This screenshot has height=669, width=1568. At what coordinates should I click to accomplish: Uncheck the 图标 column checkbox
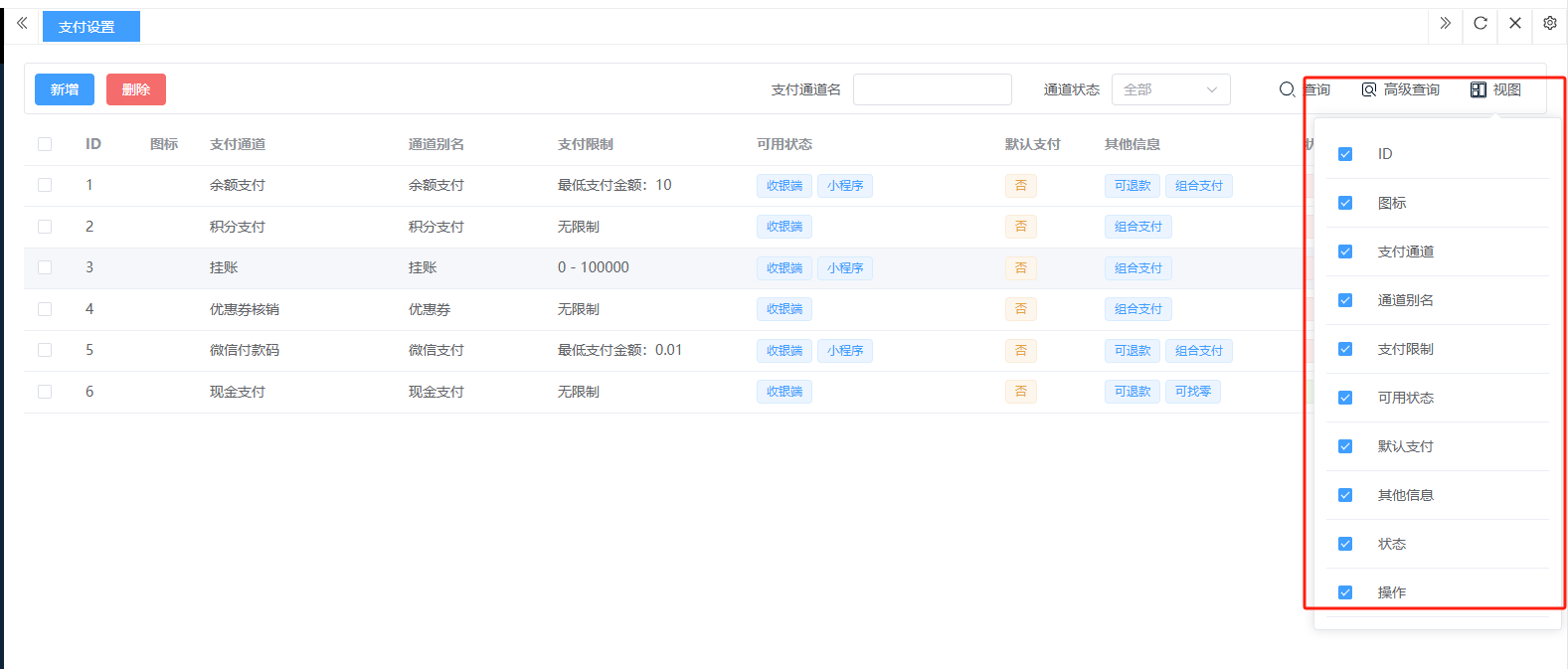(x=1345, y=203)
